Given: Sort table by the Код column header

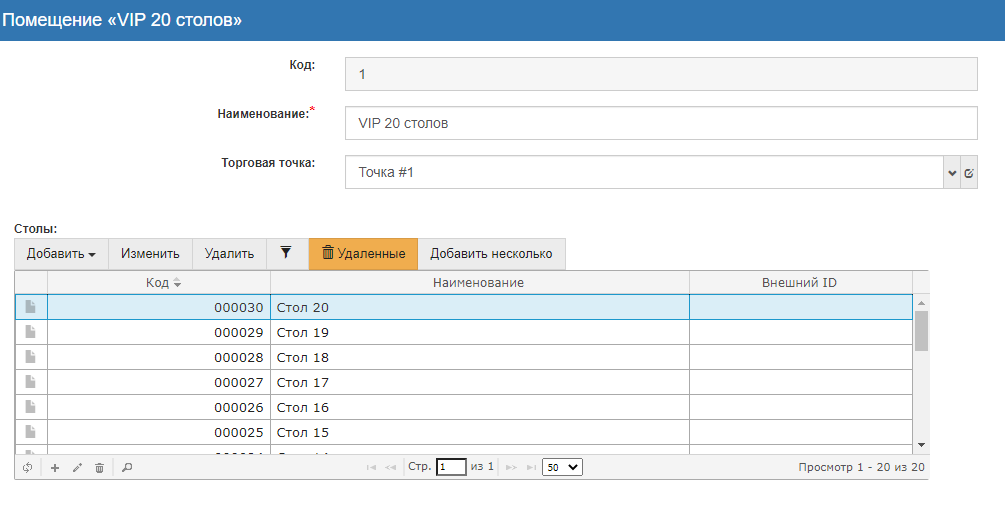Looking at the screenshot, I should click(x=158, y=283).
